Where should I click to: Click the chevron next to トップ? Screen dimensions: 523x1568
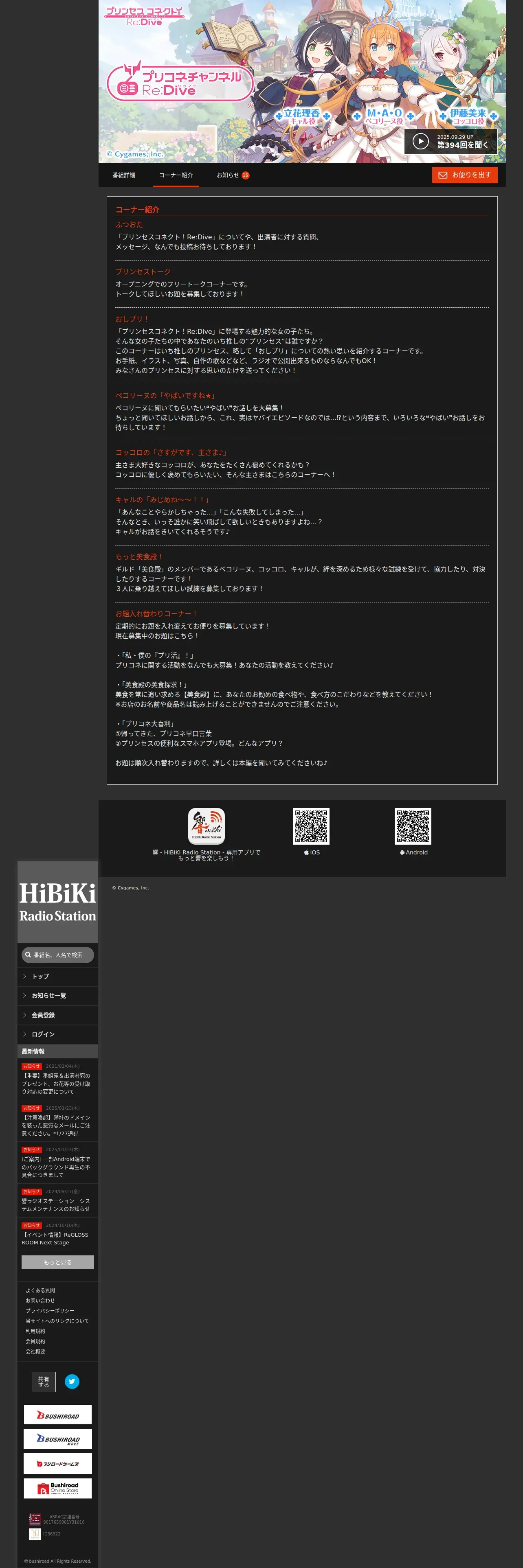pyautogui.click(x=24, y=977)
